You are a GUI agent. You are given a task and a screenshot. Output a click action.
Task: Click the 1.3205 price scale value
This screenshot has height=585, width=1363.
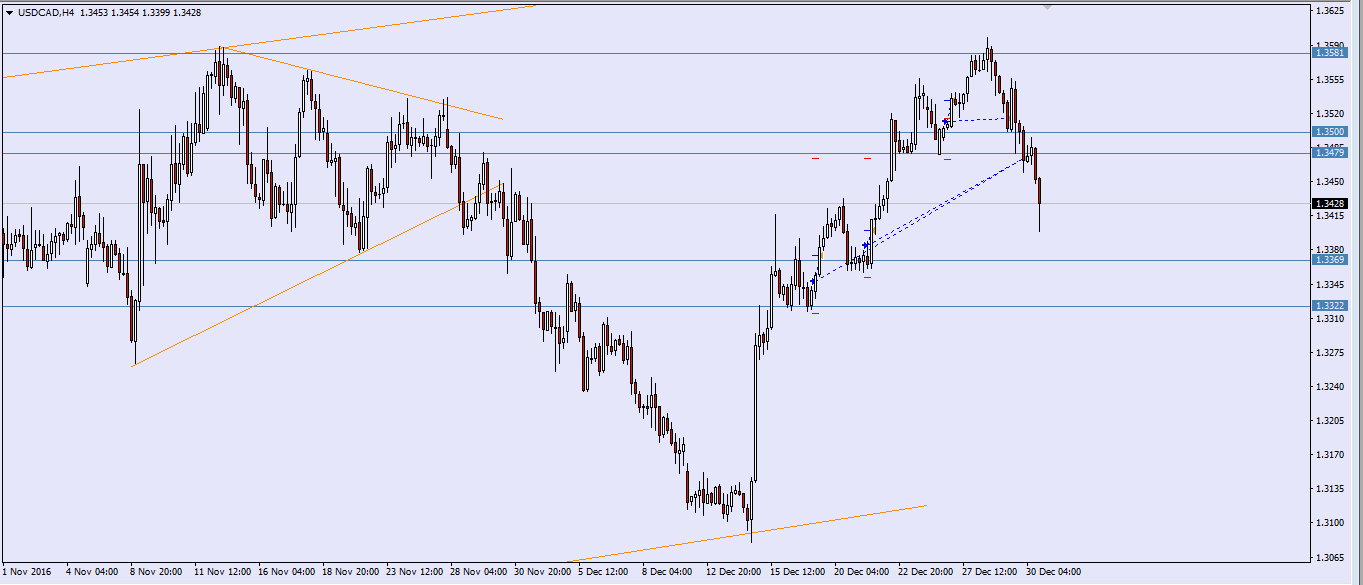(x=1330, y=421)
